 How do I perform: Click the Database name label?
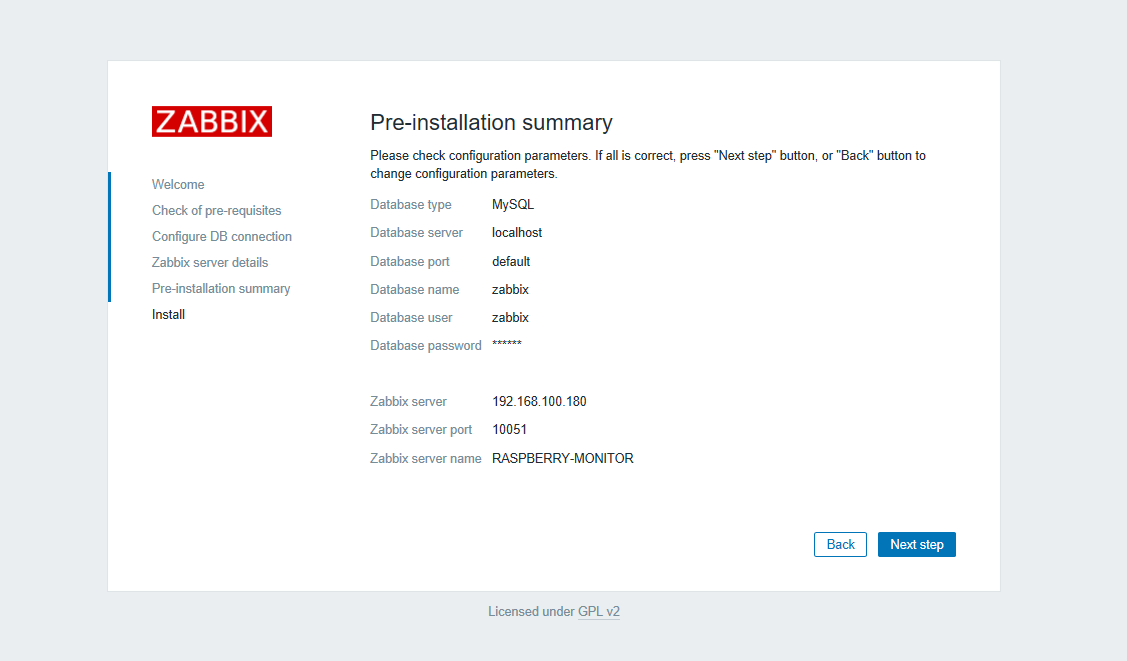click(x=414, y=289)
